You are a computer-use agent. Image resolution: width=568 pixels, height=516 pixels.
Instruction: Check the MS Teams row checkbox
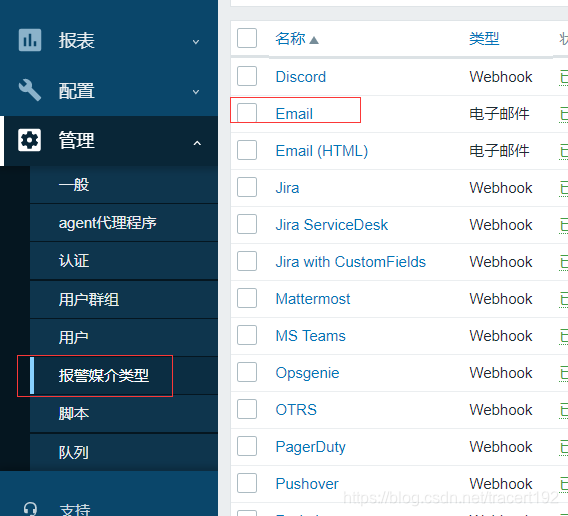[x=247, y=335]
